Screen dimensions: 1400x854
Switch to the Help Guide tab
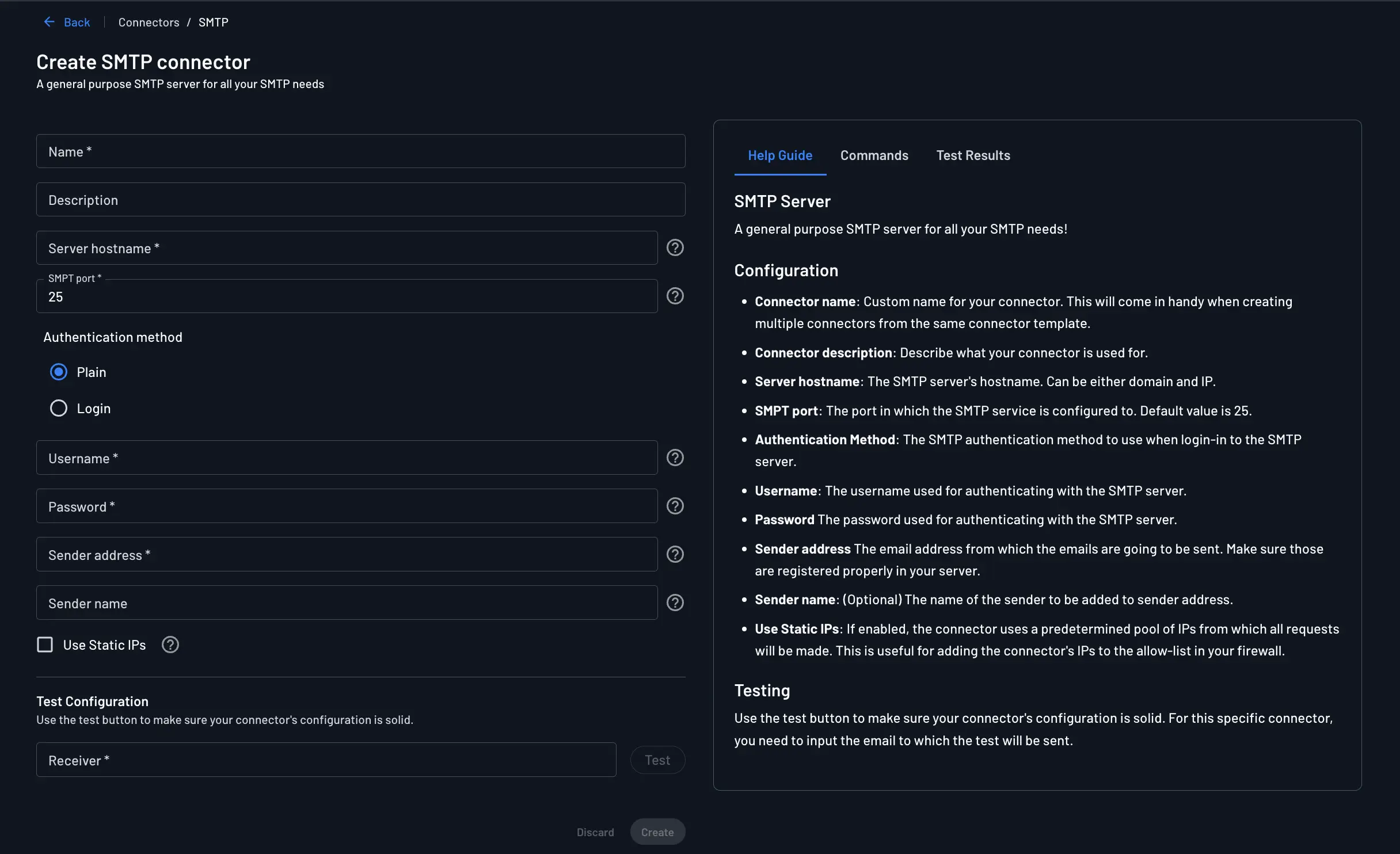tap(780, 155)
